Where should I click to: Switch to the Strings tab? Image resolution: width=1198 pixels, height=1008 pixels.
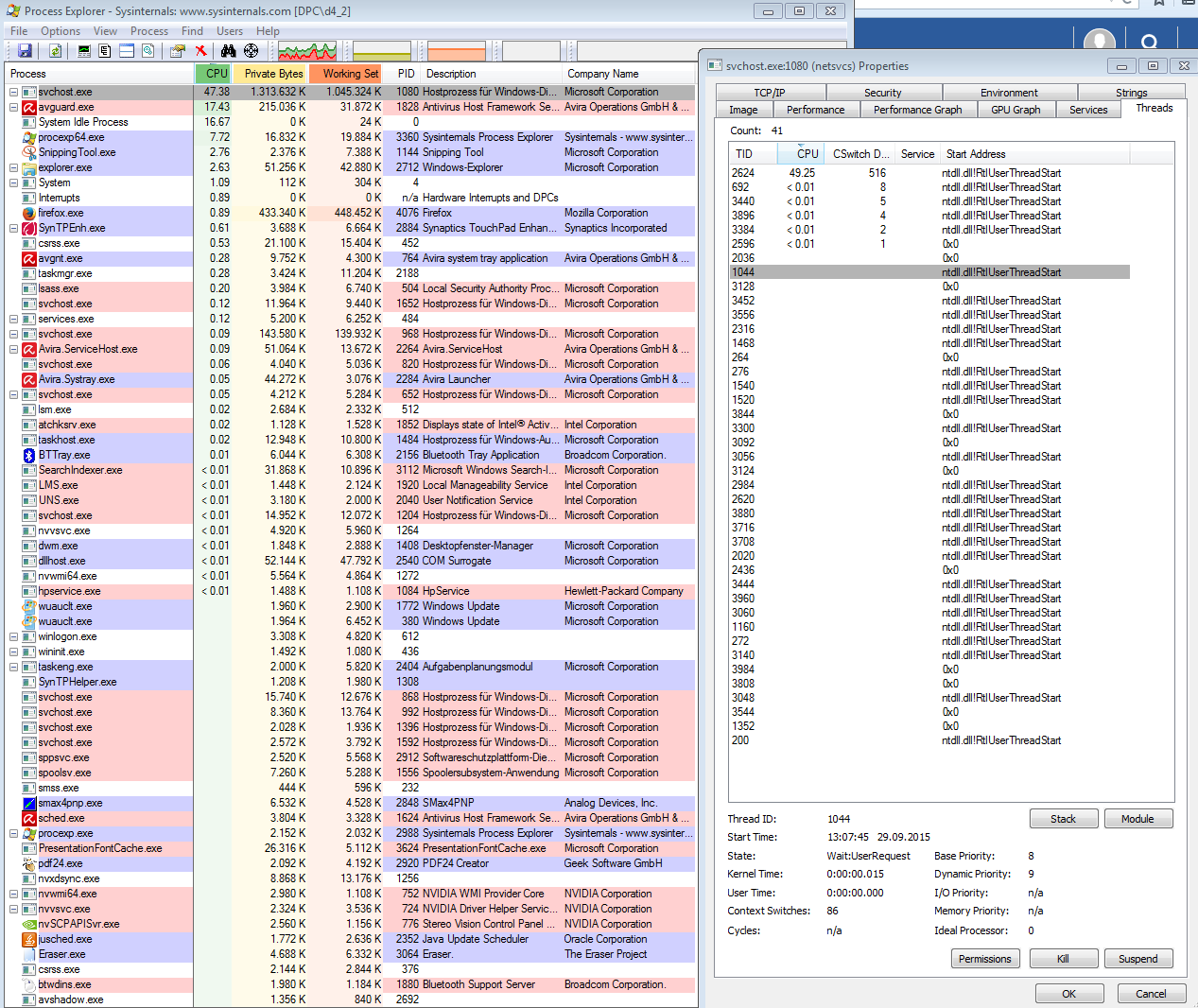point(1131,93)
